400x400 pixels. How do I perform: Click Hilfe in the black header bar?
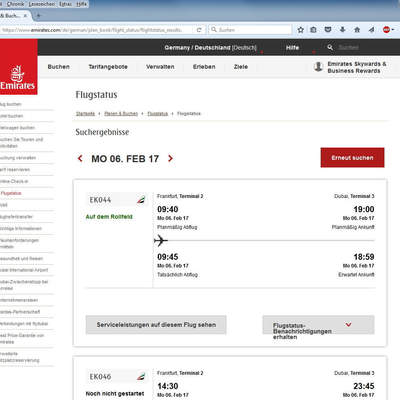point(292,48)
